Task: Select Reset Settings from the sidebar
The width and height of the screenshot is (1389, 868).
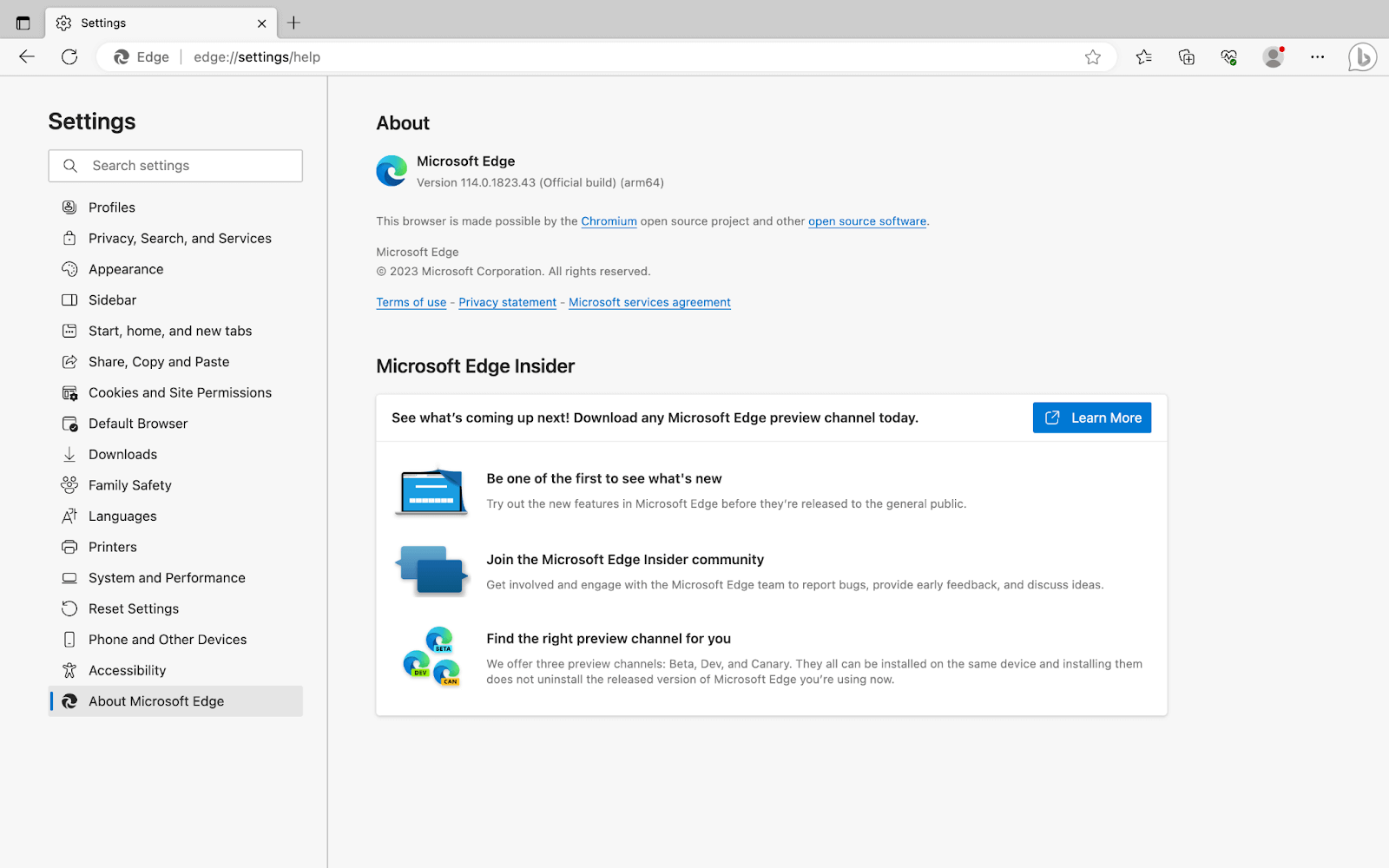Action: 133,608
